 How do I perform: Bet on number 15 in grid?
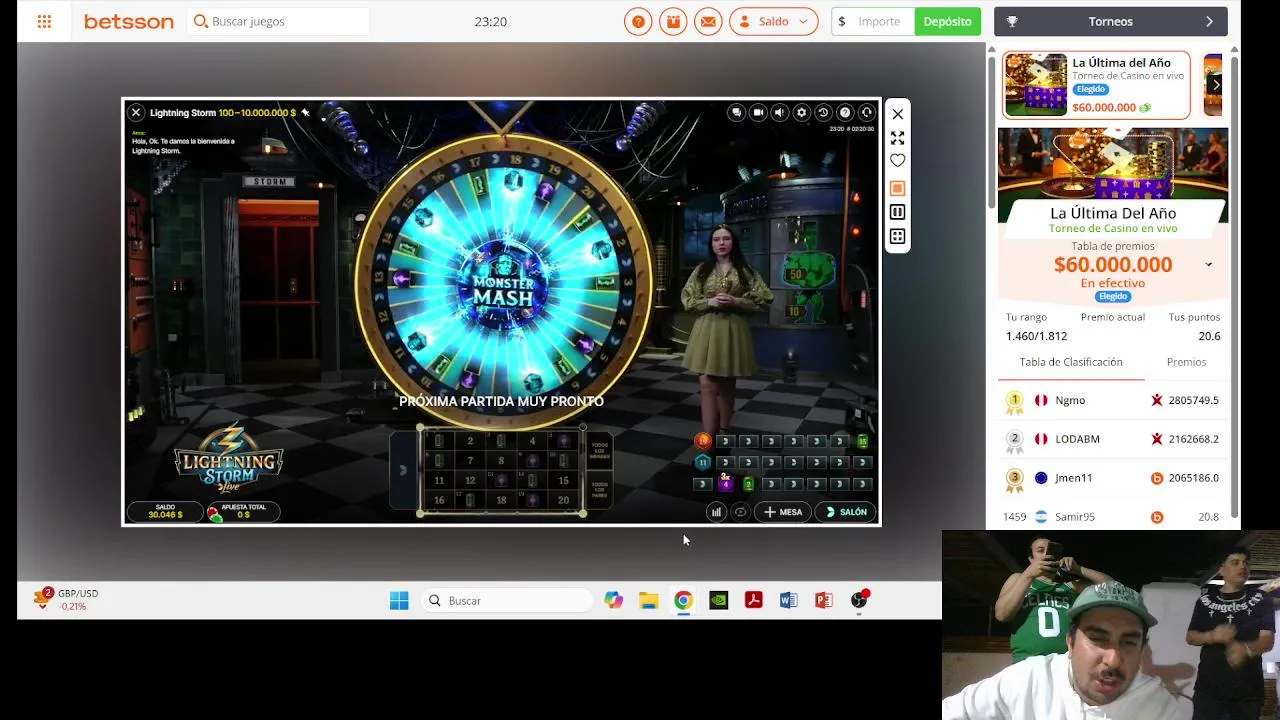tap(563, 481)
